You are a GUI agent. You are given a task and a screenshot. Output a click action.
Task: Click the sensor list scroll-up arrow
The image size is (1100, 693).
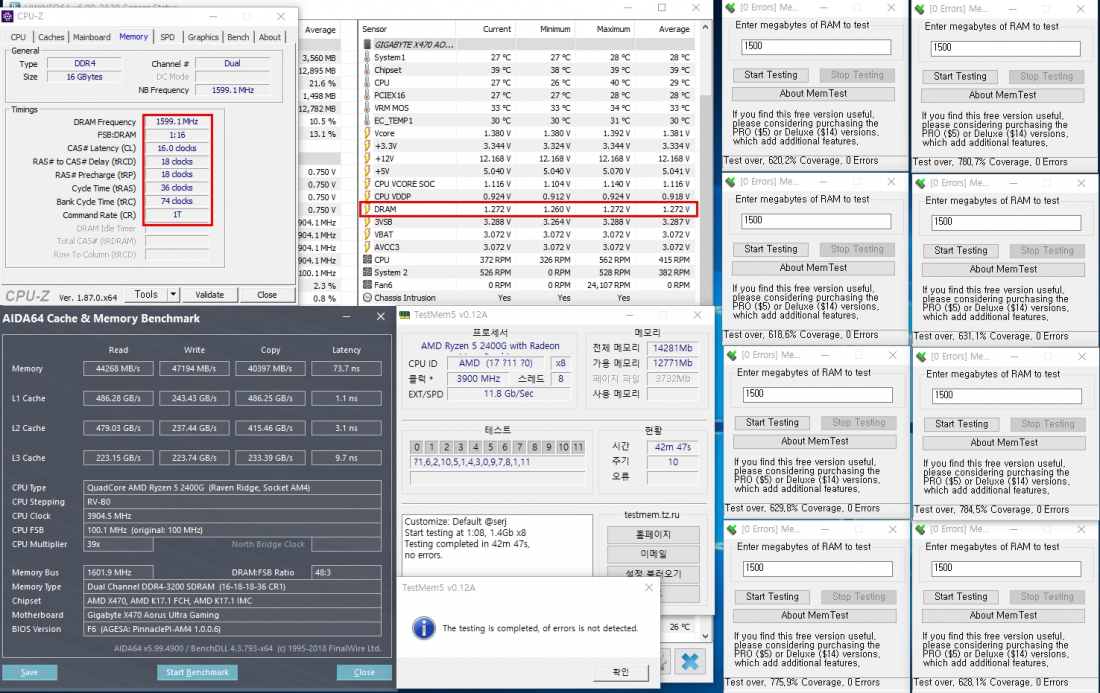[705, 27]
